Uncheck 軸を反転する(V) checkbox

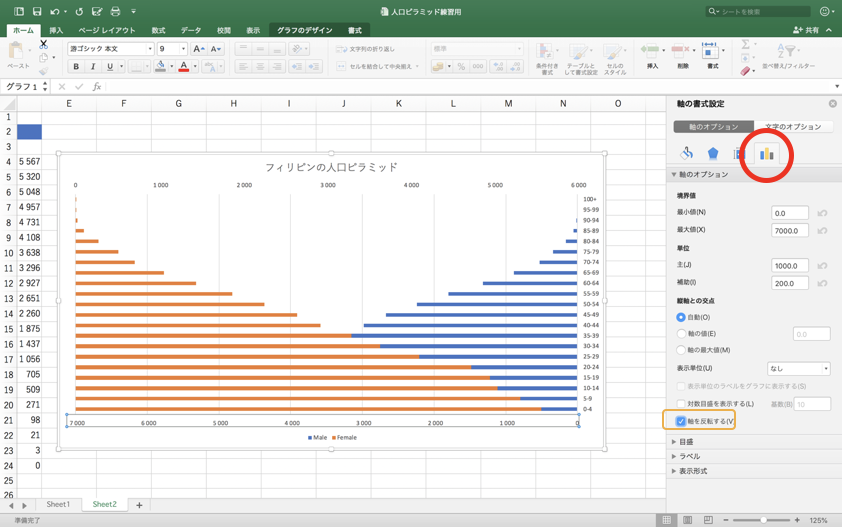tap(681, 421)
